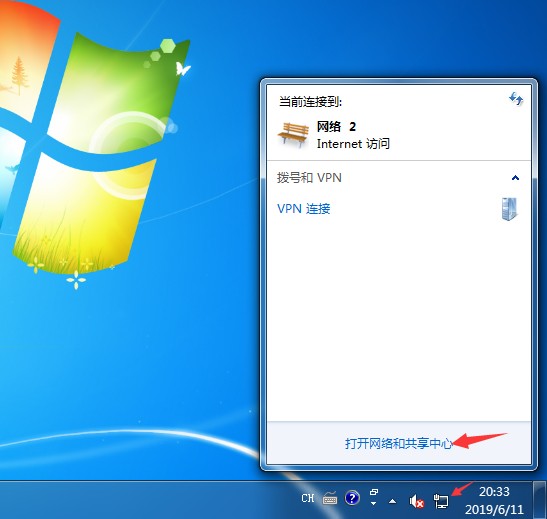Image resolution: width=547 pixels, height=519 pixels.
Task: Click the blue question mark help icon
Action: pos(352,498)
